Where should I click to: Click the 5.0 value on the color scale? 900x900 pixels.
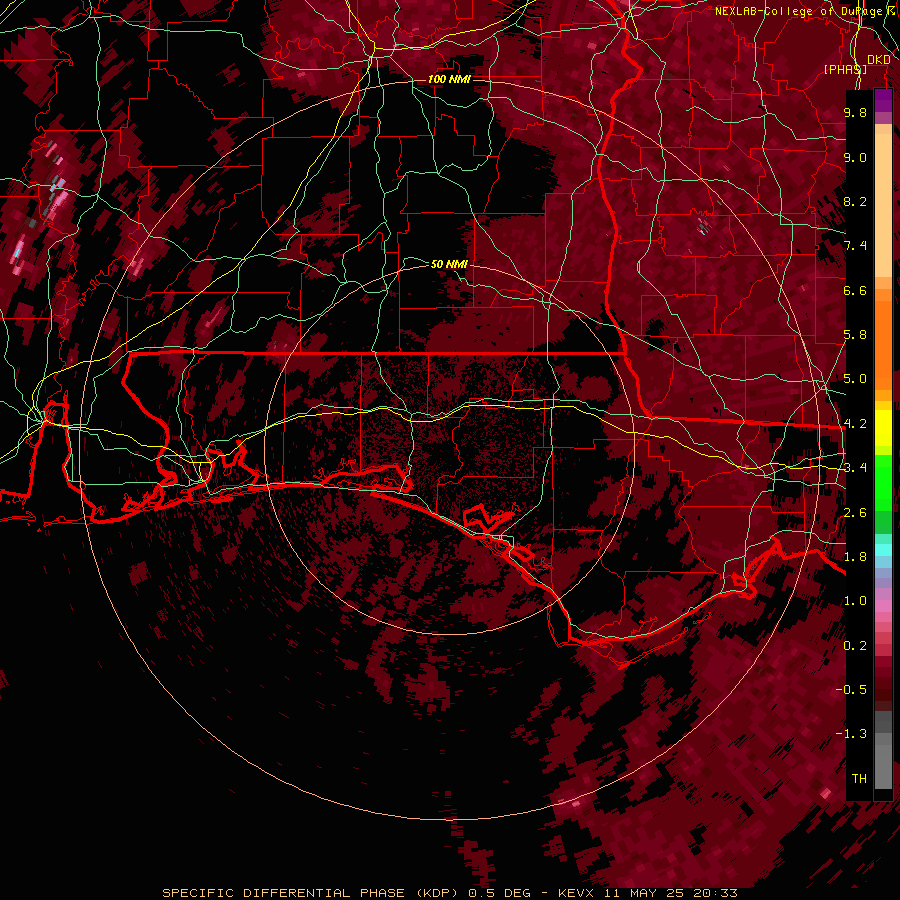click(855, 379)
